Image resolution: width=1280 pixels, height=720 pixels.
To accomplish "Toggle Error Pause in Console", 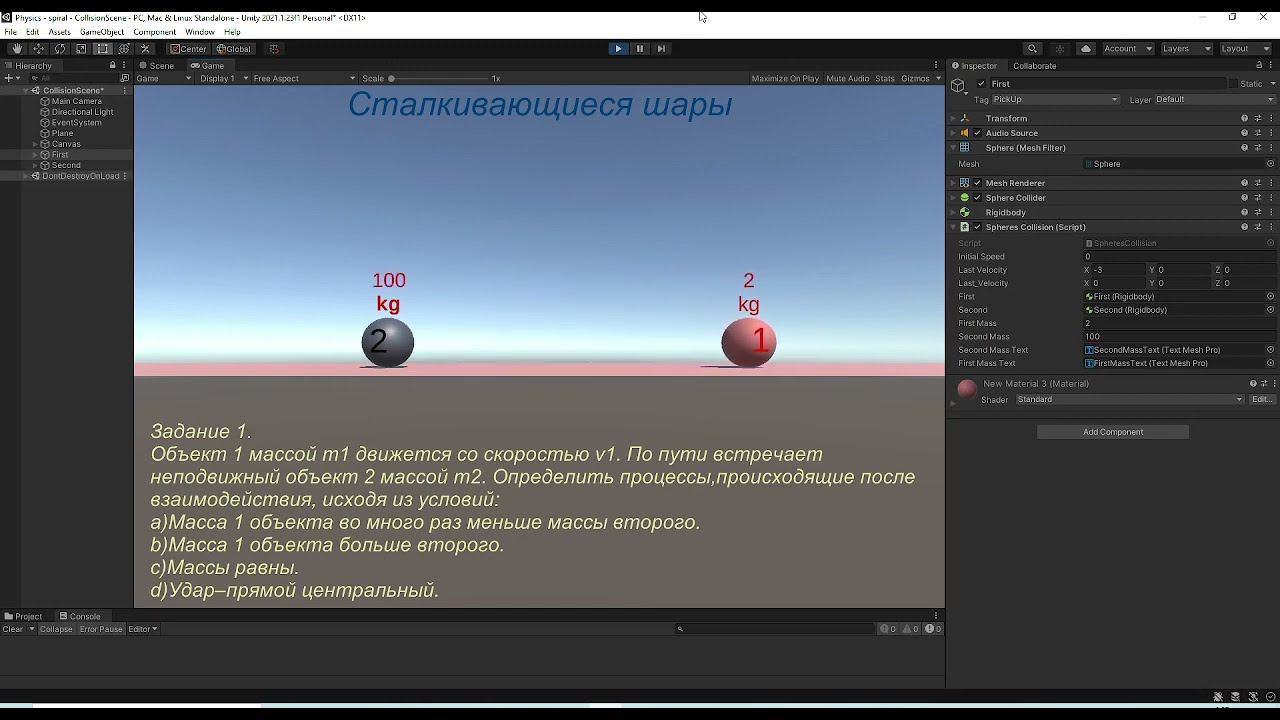I will tap(101, 629).
